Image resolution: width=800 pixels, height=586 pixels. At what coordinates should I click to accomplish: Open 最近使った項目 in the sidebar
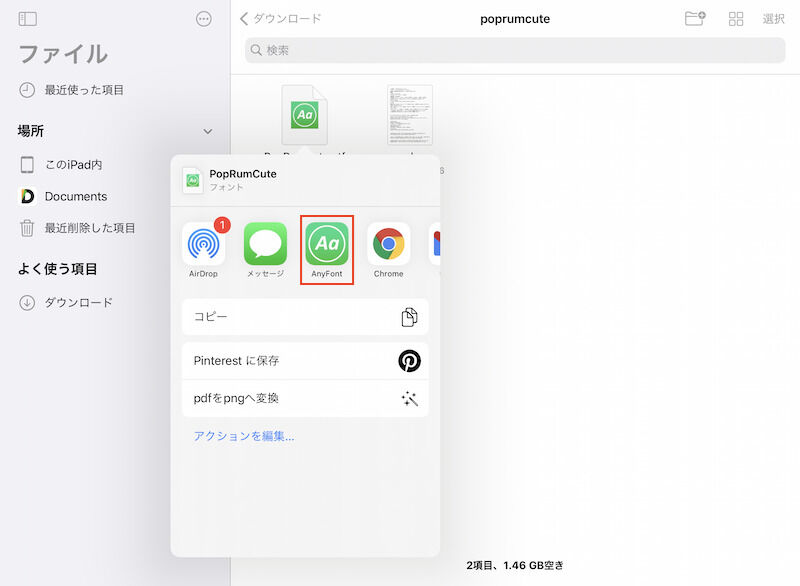pyautogui.click(x=71, y=90)
